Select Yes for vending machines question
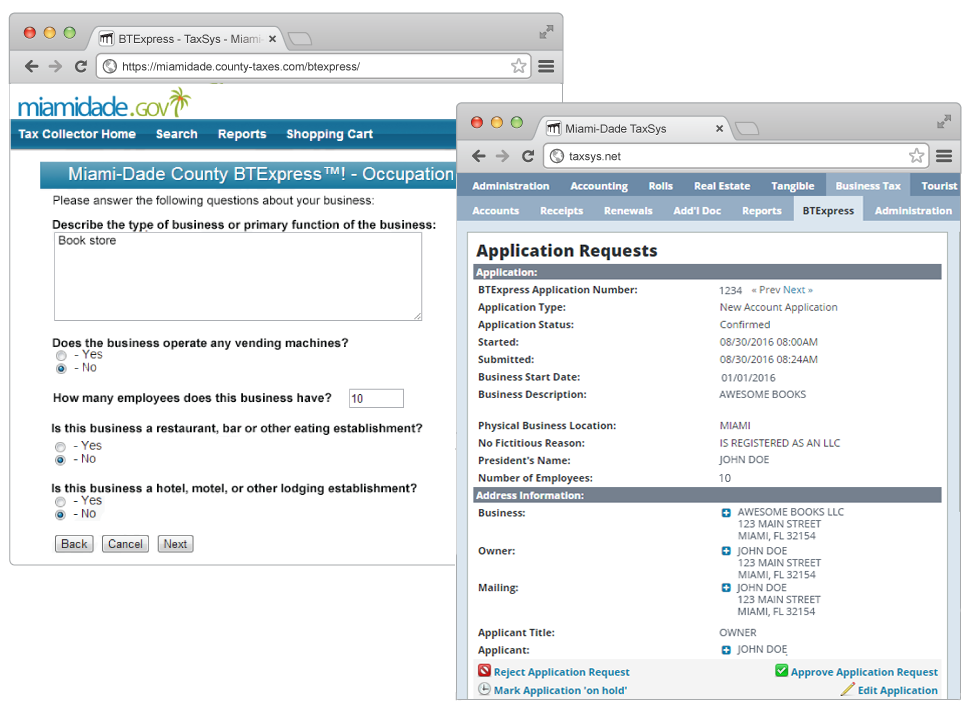The image size is (975, 728). pos(61,356)
